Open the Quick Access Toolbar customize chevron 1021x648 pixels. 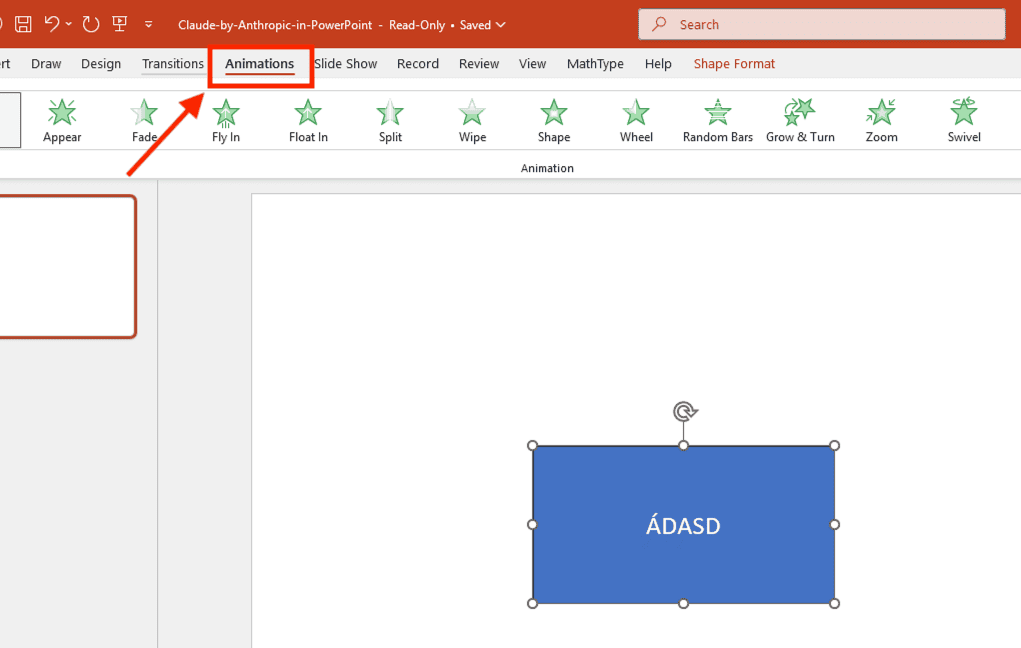coord(147,25)
